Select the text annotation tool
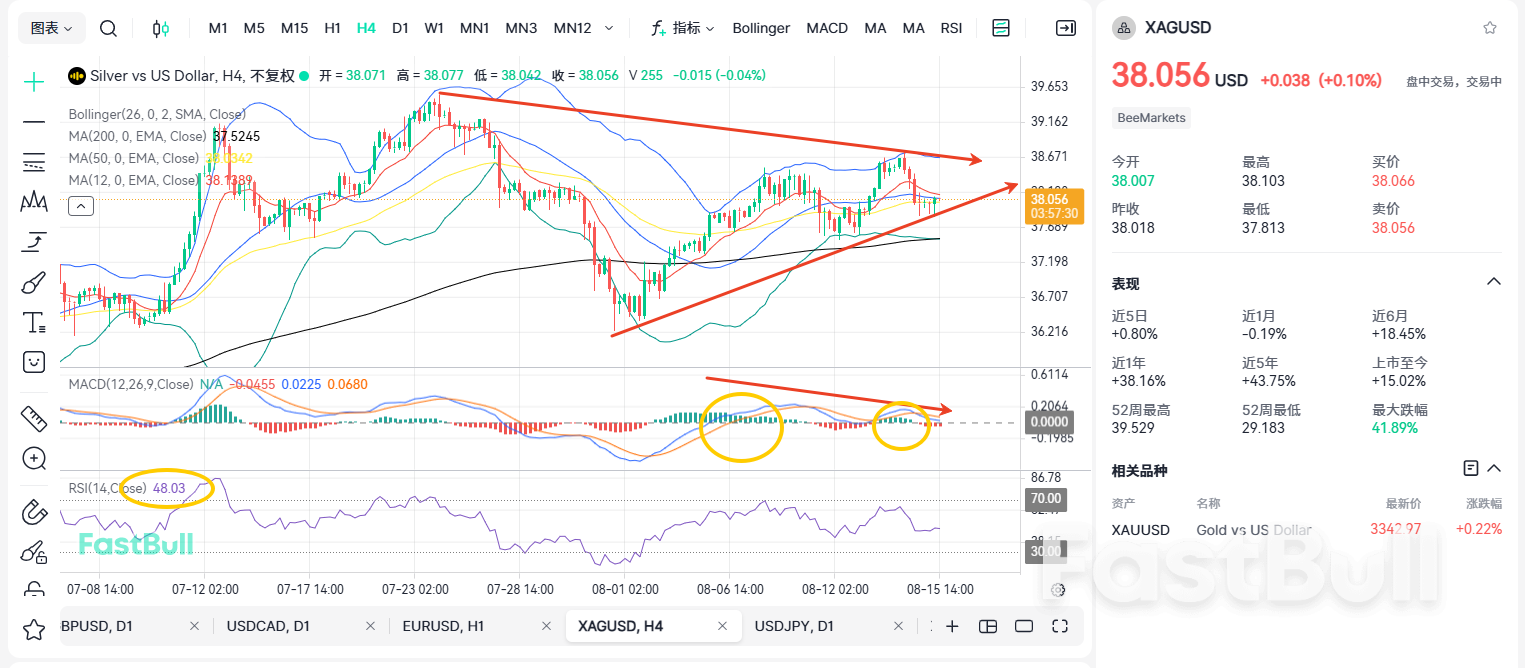Image resolution: width=1525 pixels, height=668 pixels. [34, 321]
